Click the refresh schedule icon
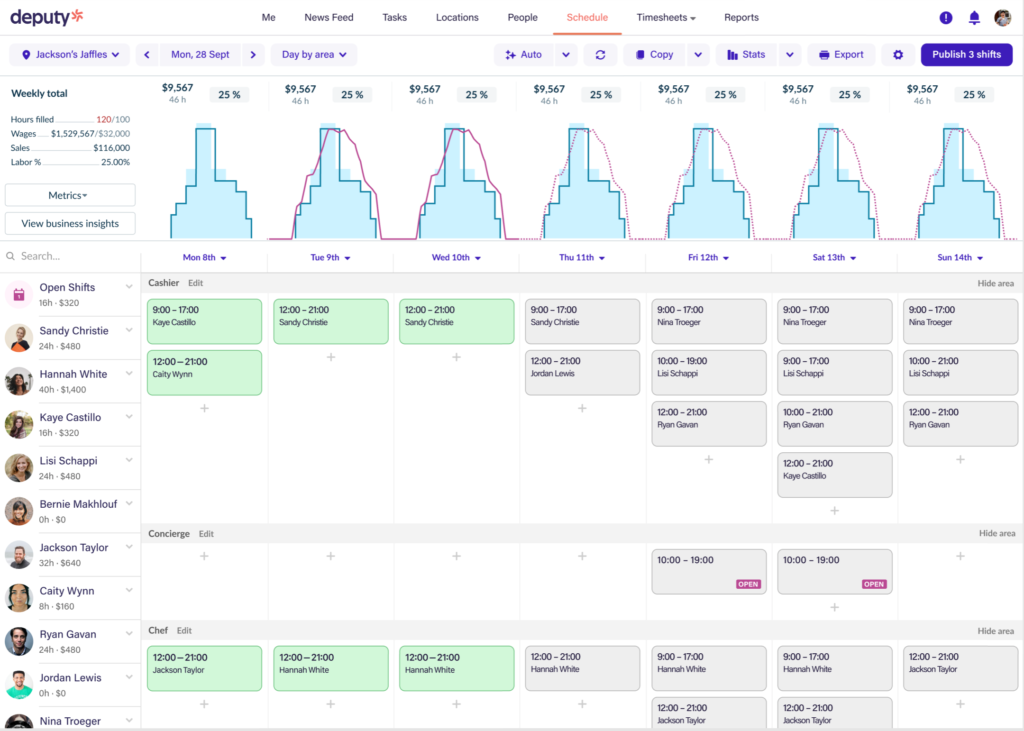1024x731 pixels. (x=600, y=55)
